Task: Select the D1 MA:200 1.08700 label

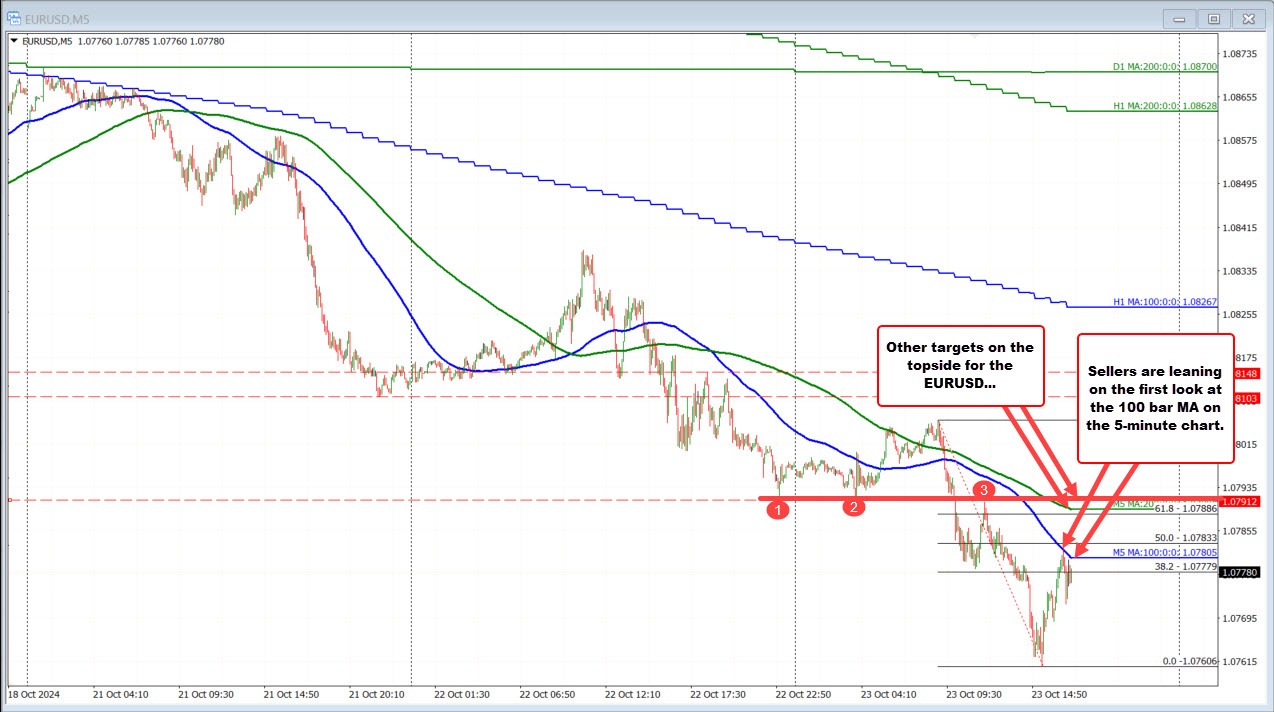Action: (x=1164, y=67)
